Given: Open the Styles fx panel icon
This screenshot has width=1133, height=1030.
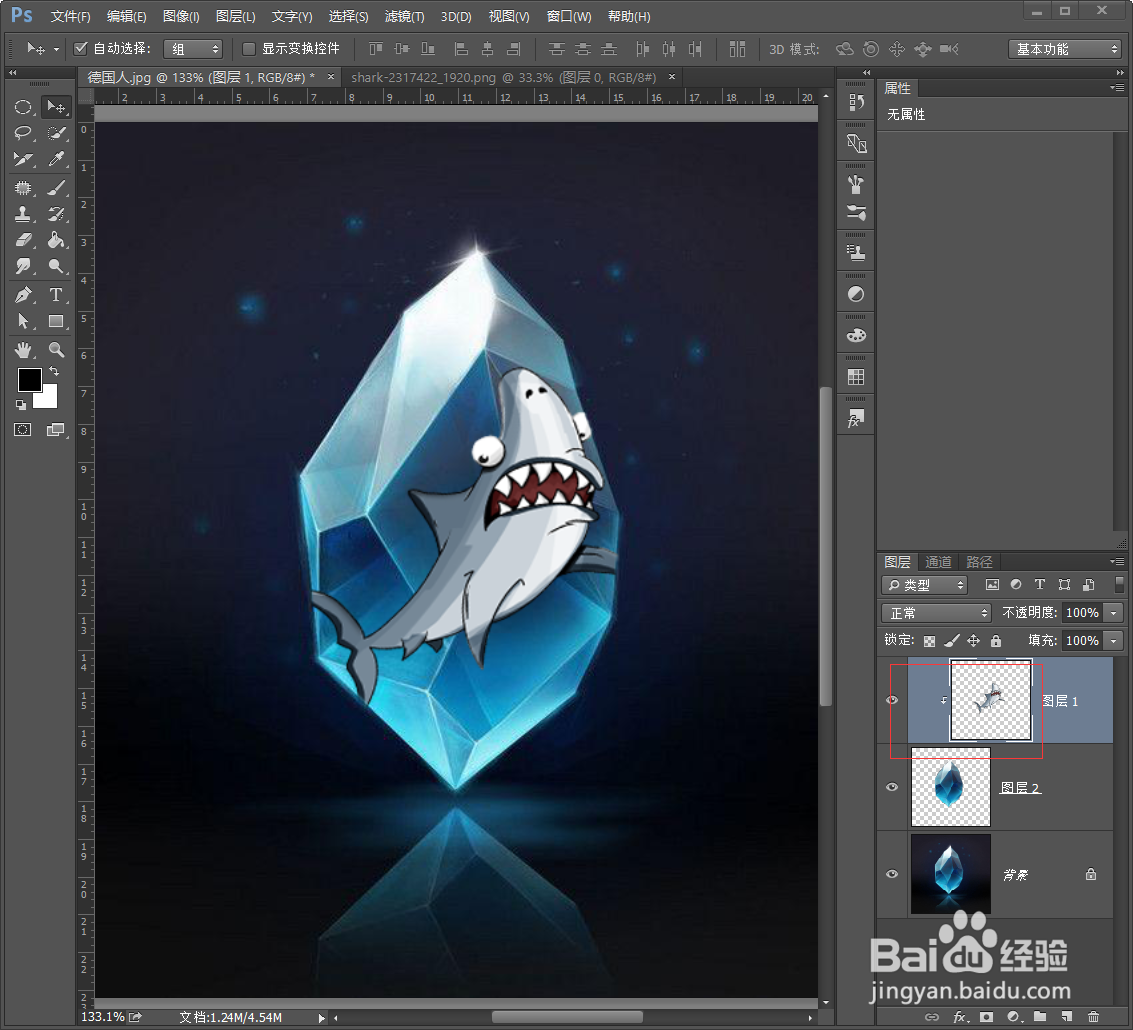Looking at the screenshot, I should pos(856,419).
